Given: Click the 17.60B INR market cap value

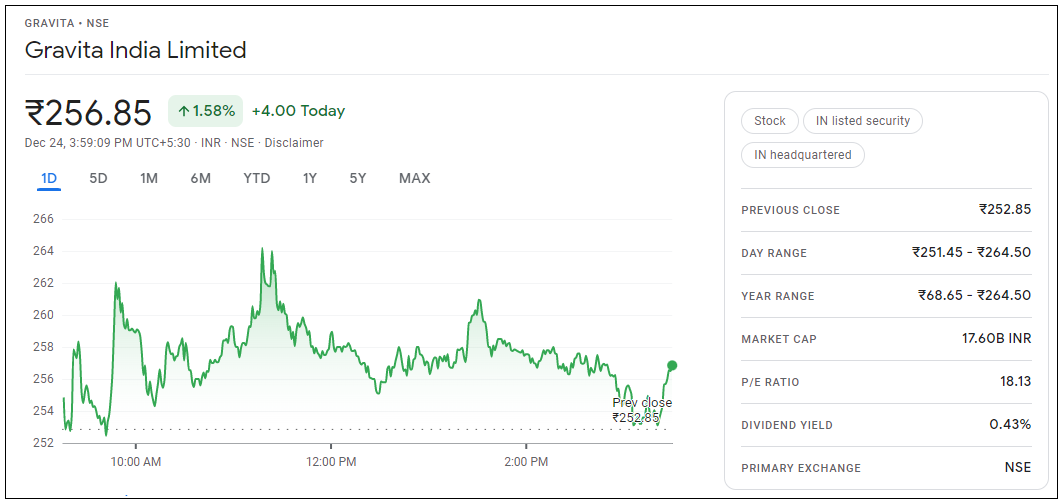Looking at the screenshot, I should pos(995,338).
